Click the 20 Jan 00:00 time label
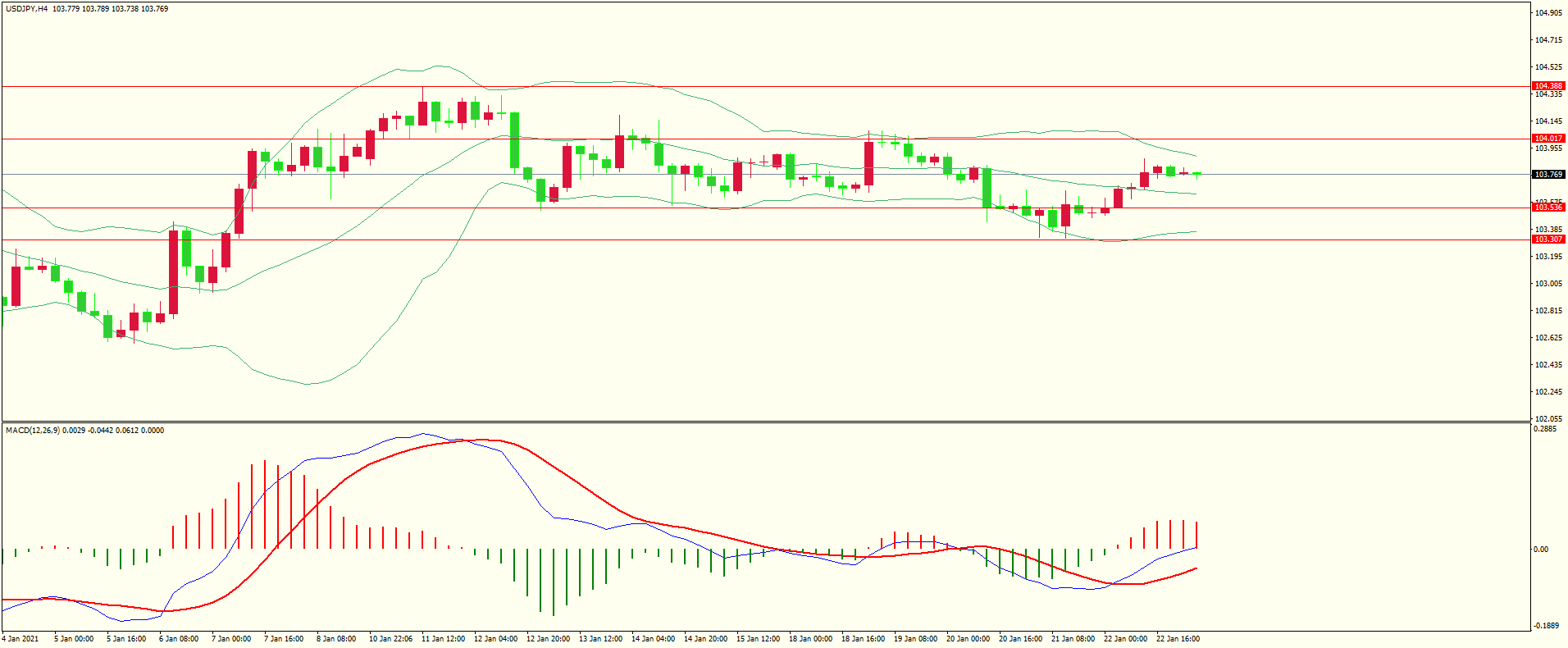 click(968, 639)
